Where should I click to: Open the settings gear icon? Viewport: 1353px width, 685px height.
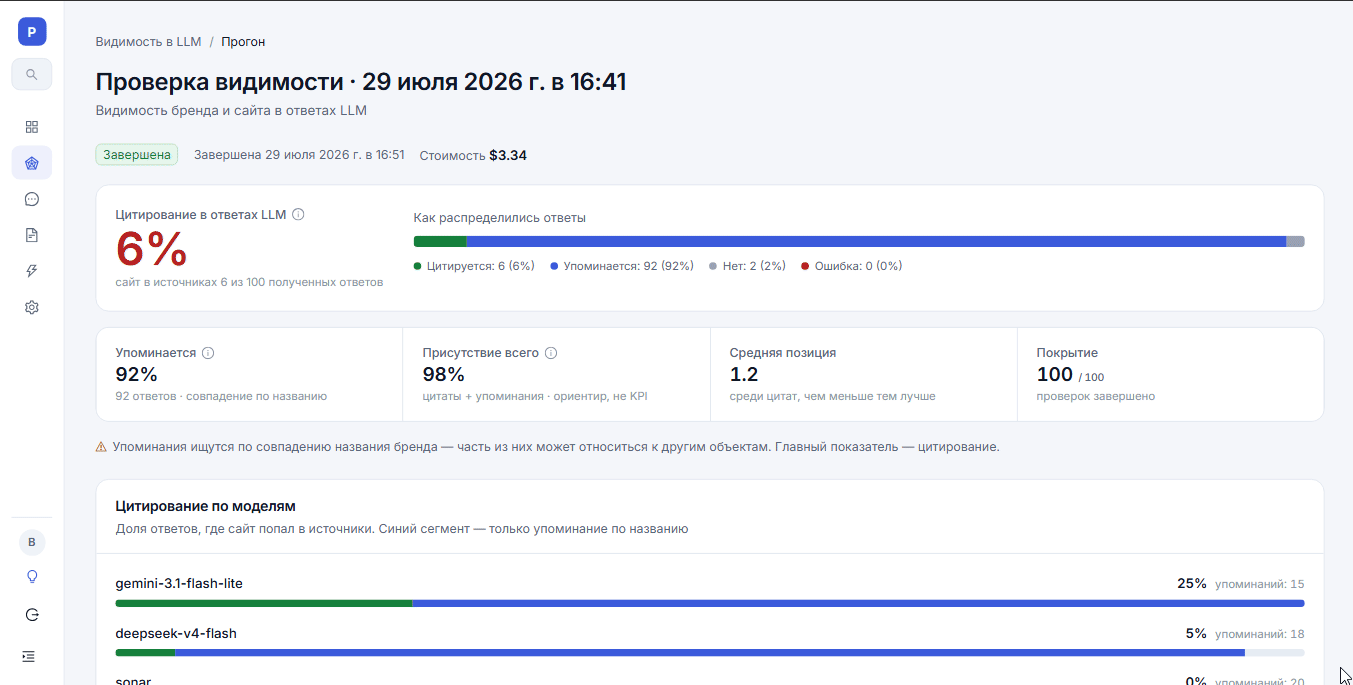pos(32,307)
